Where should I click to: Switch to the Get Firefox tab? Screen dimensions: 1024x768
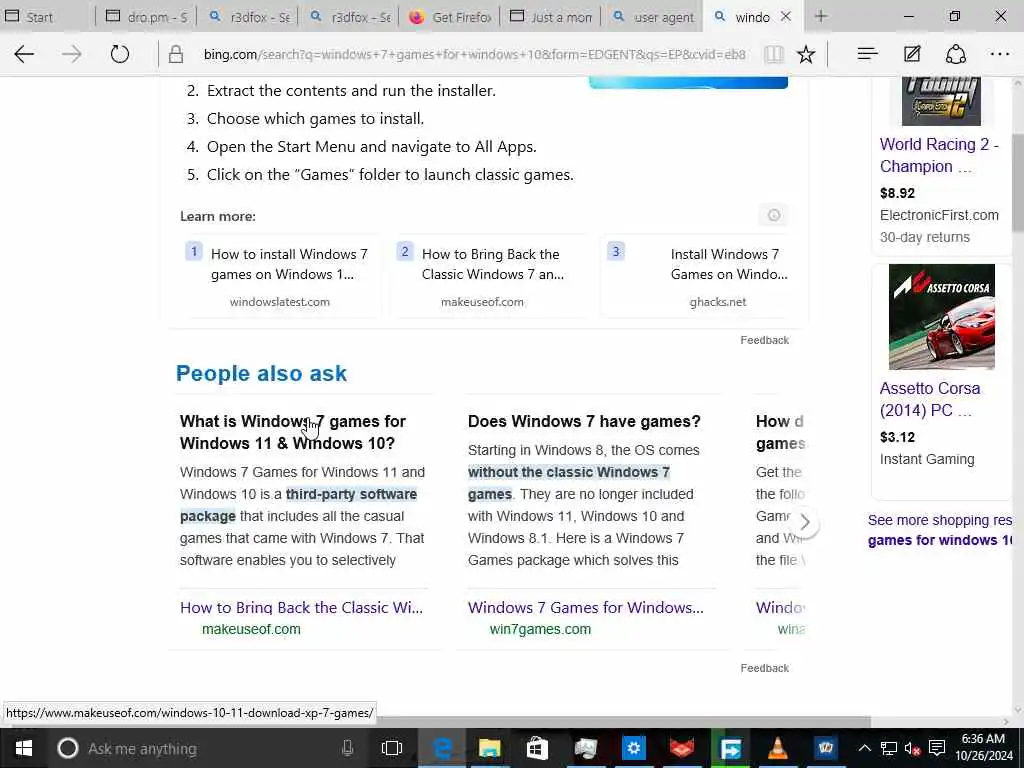coord(450,17)
